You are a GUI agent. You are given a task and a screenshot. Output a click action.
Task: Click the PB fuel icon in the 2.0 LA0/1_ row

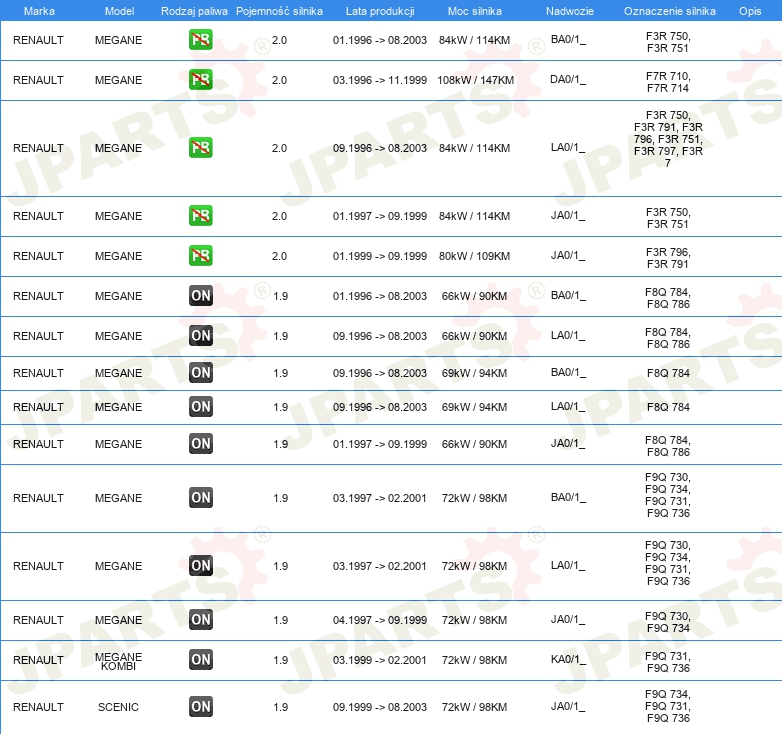tap(200, 148)
